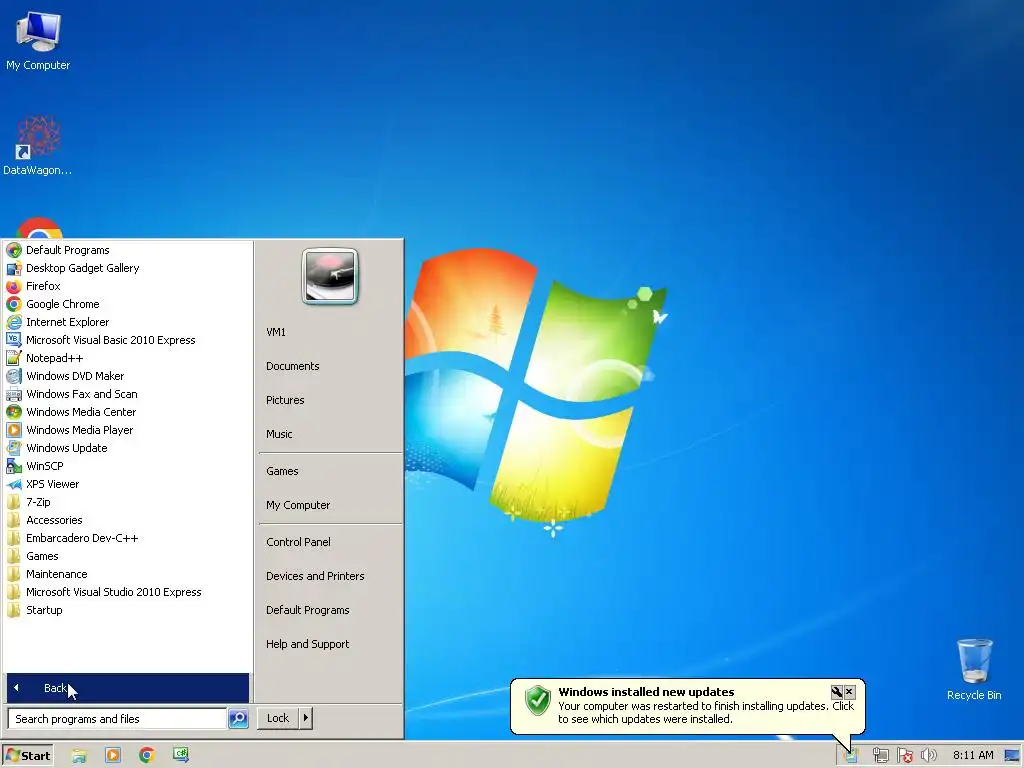Click the user account picture
The width and height of the screenshot is (1024, 768).
(330, 276)
